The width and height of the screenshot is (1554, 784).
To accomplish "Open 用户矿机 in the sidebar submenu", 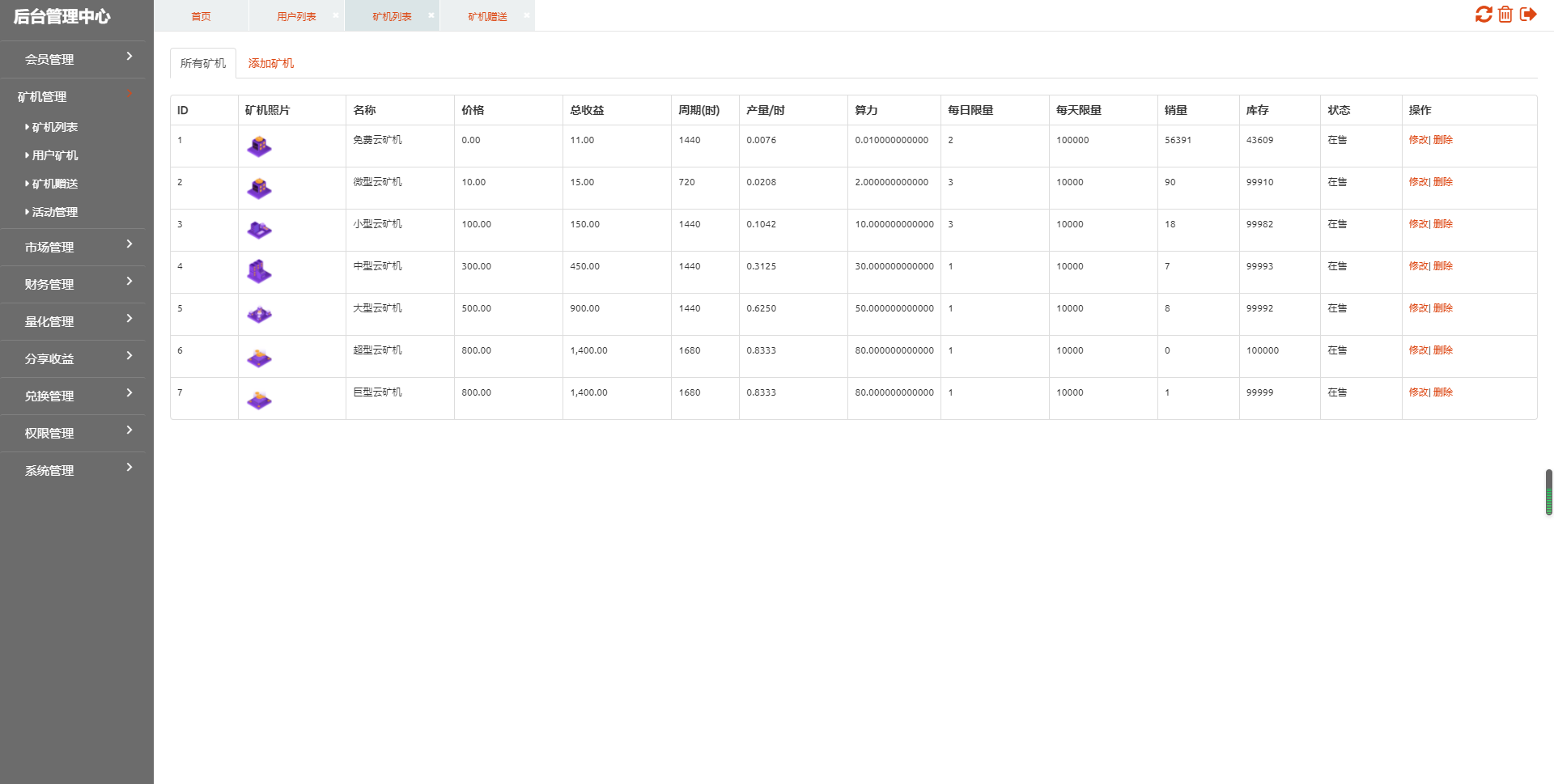I will point(55,155).
